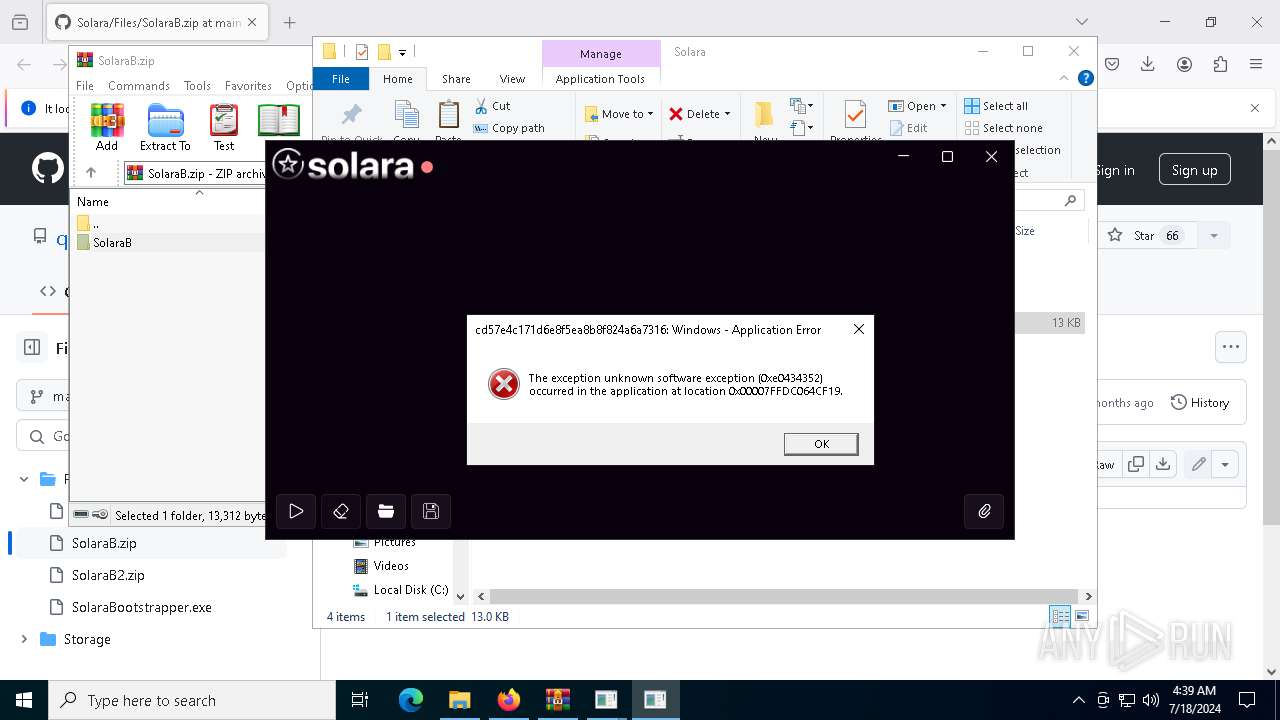Toggle GitHub file tree sidebar panel
Viewport: 1280px width, 720px height.
click(32, 347)
